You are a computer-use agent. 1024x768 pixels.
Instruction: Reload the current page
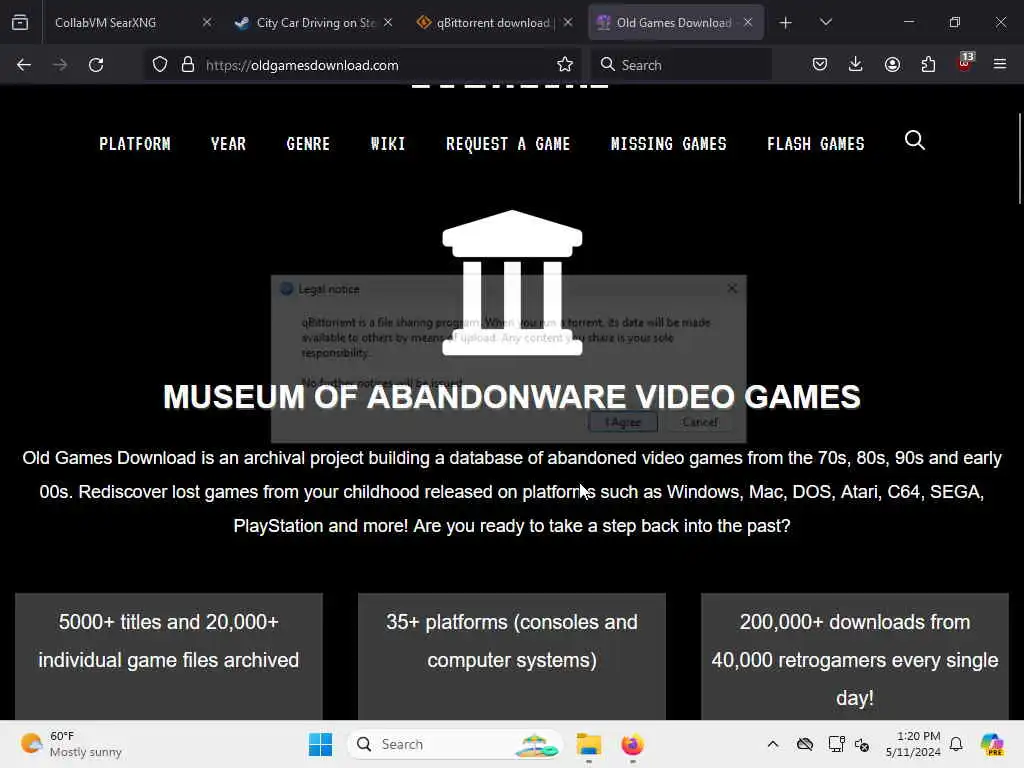96,65
